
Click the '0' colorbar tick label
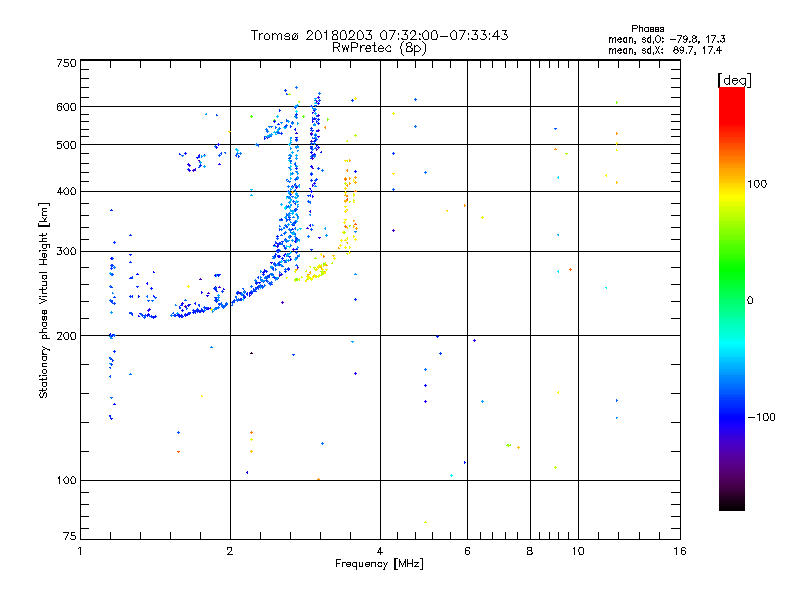(x=750, y=300)
